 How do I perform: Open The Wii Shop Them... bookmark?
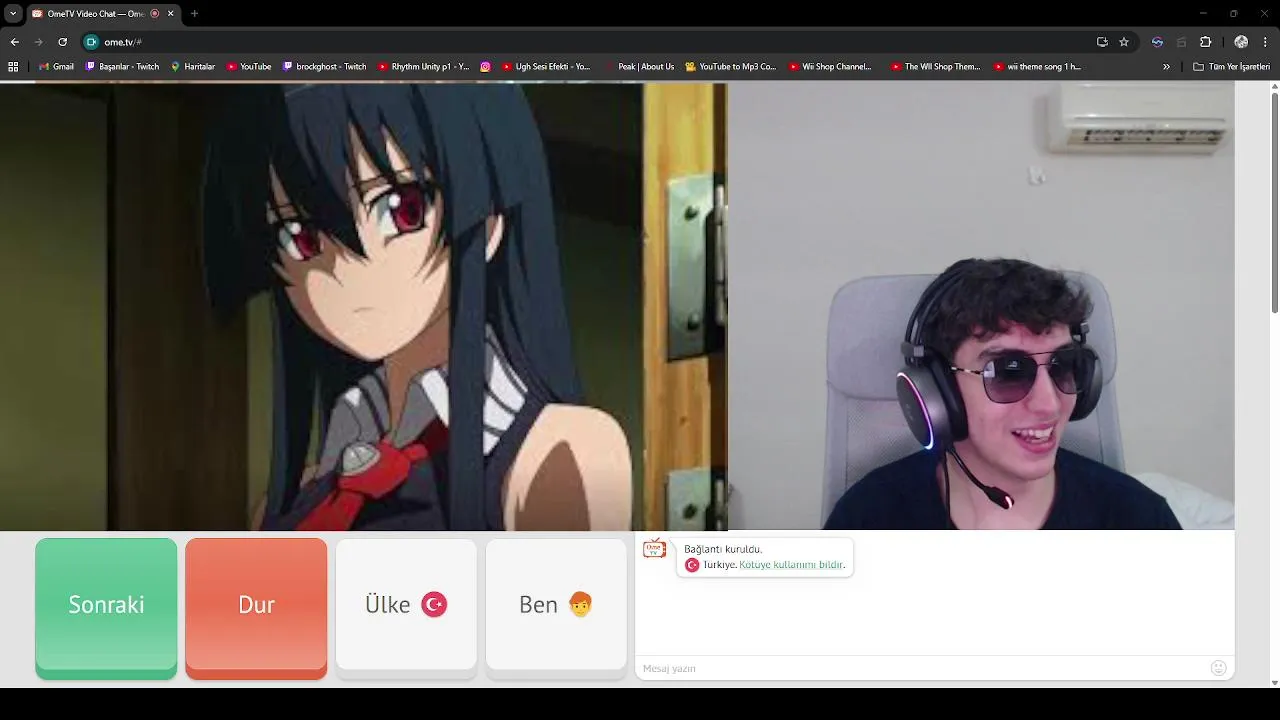click(935, 67)
